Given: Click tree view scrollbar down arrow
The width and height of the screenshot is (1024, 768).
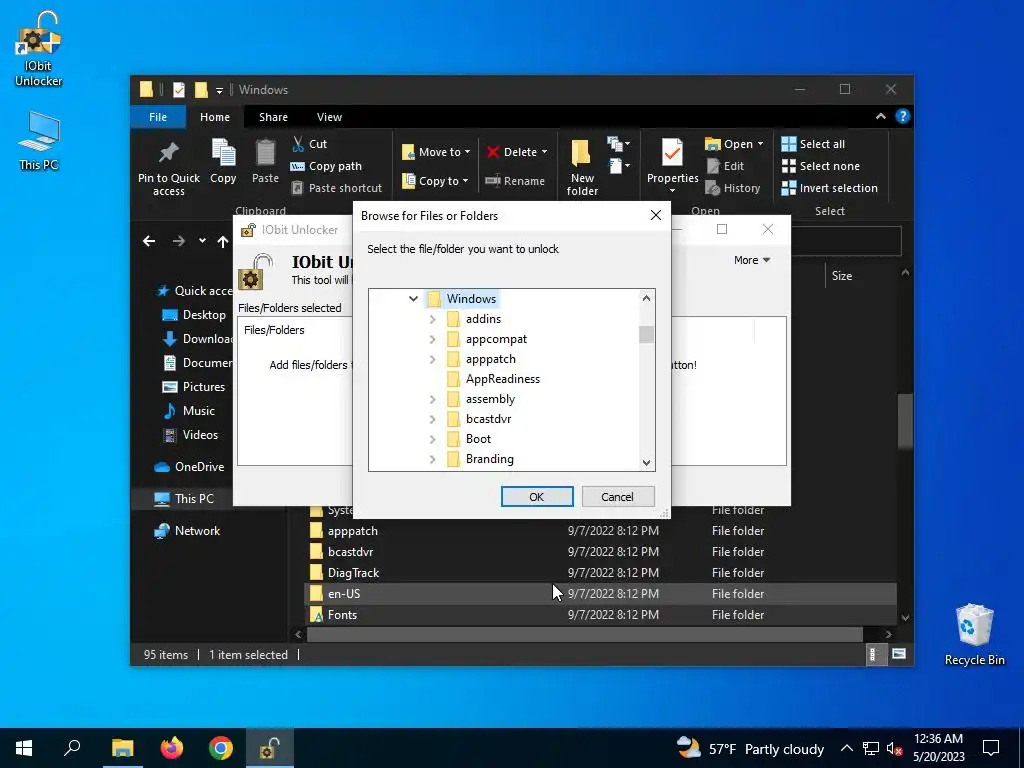Looking at the screenshot, I should point(646,462).
